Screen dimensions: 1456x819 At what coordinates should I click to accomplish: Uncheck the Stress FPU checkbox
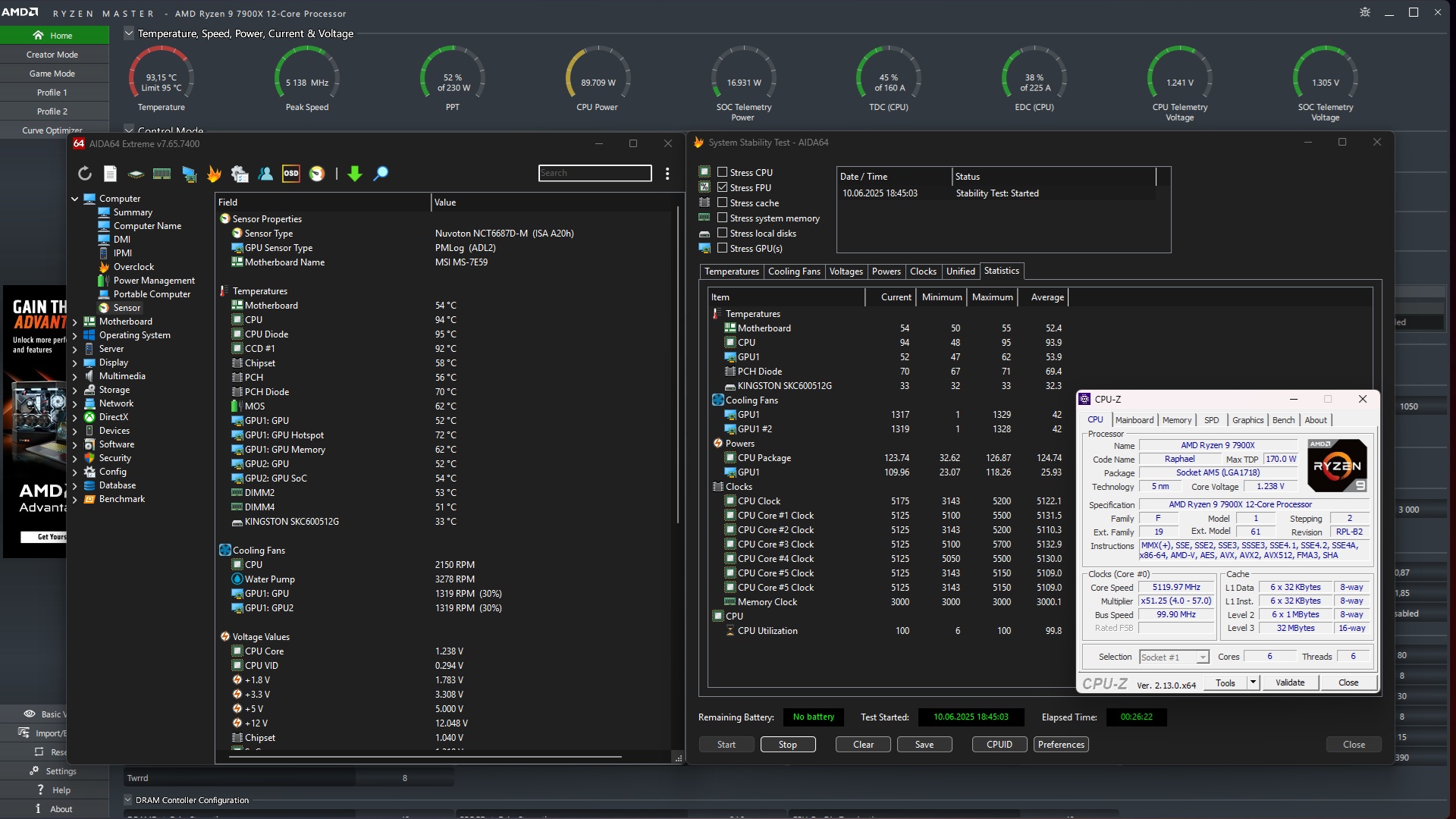(723, 187)
